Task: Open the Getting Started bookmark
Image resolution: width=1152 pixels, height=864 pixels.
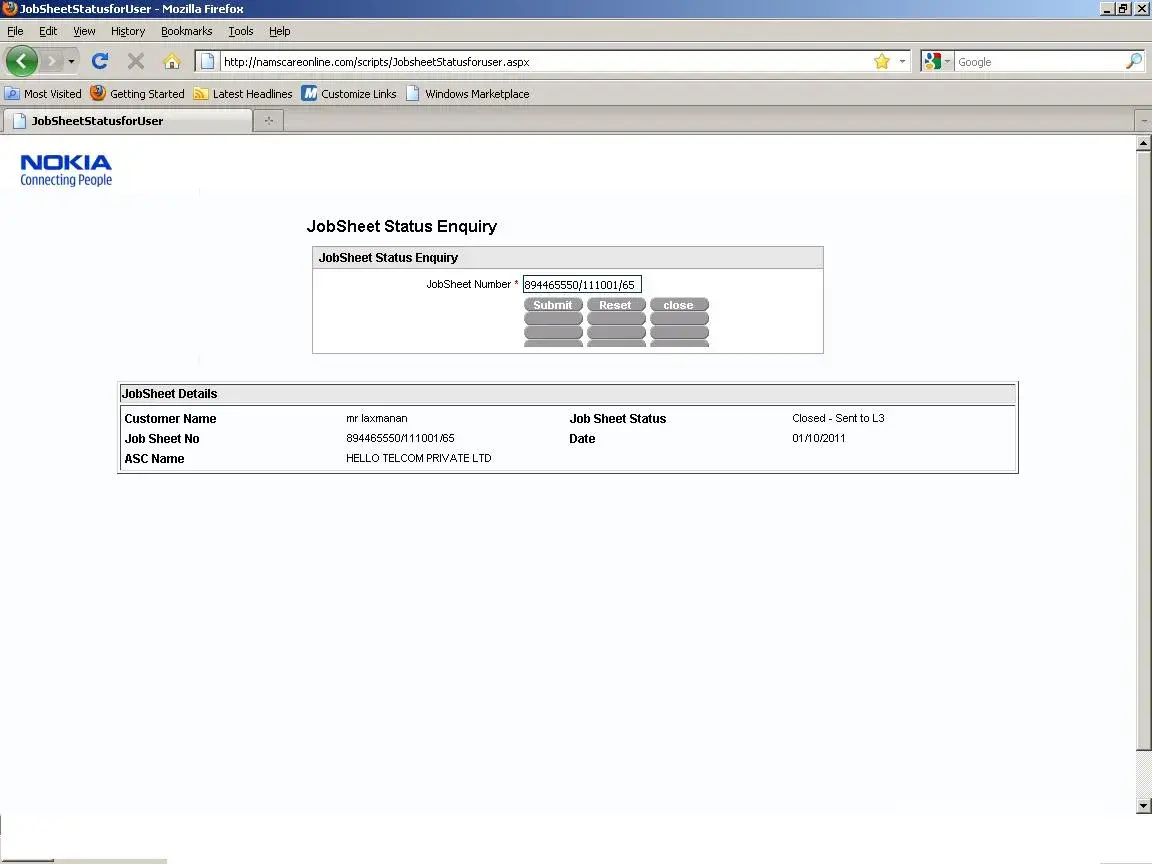Action: (x=137, y=94)
